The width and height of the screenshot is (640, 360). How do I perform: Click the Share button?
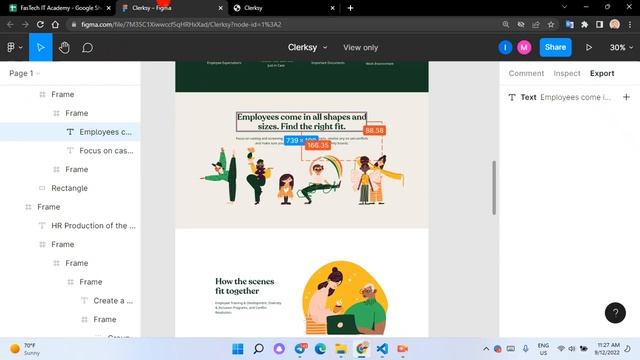[x=555, y=47]
